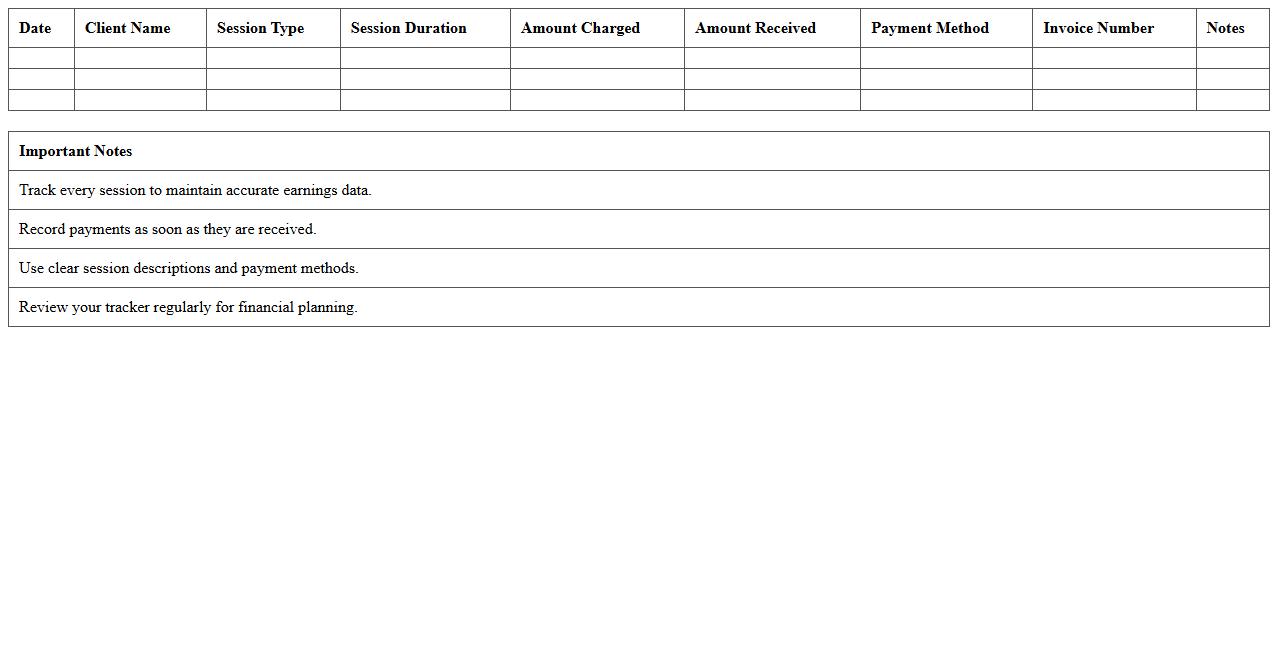Click the text about tracking every session
This screenshot has width=1278, height=650.
pyautogui.click(x=193, y=190)
